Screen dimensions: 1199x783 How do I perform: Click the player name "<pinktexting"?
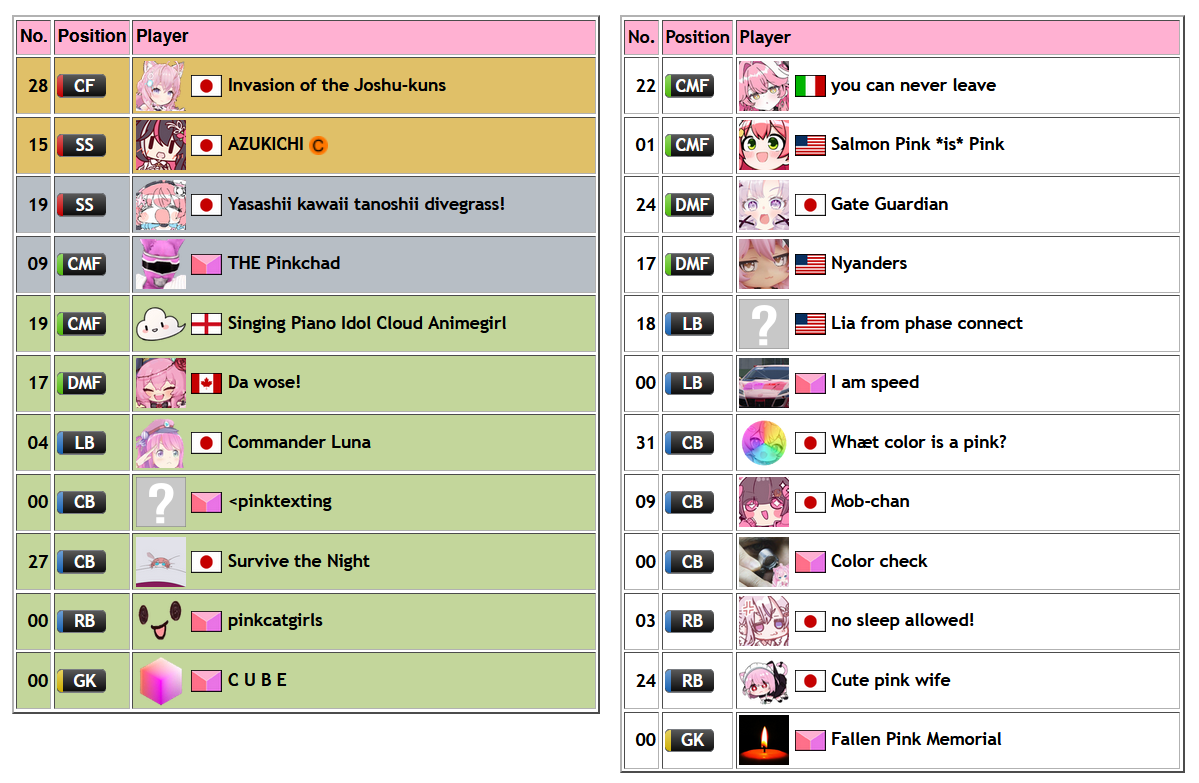pyautogui.click(x=280, y=502)
